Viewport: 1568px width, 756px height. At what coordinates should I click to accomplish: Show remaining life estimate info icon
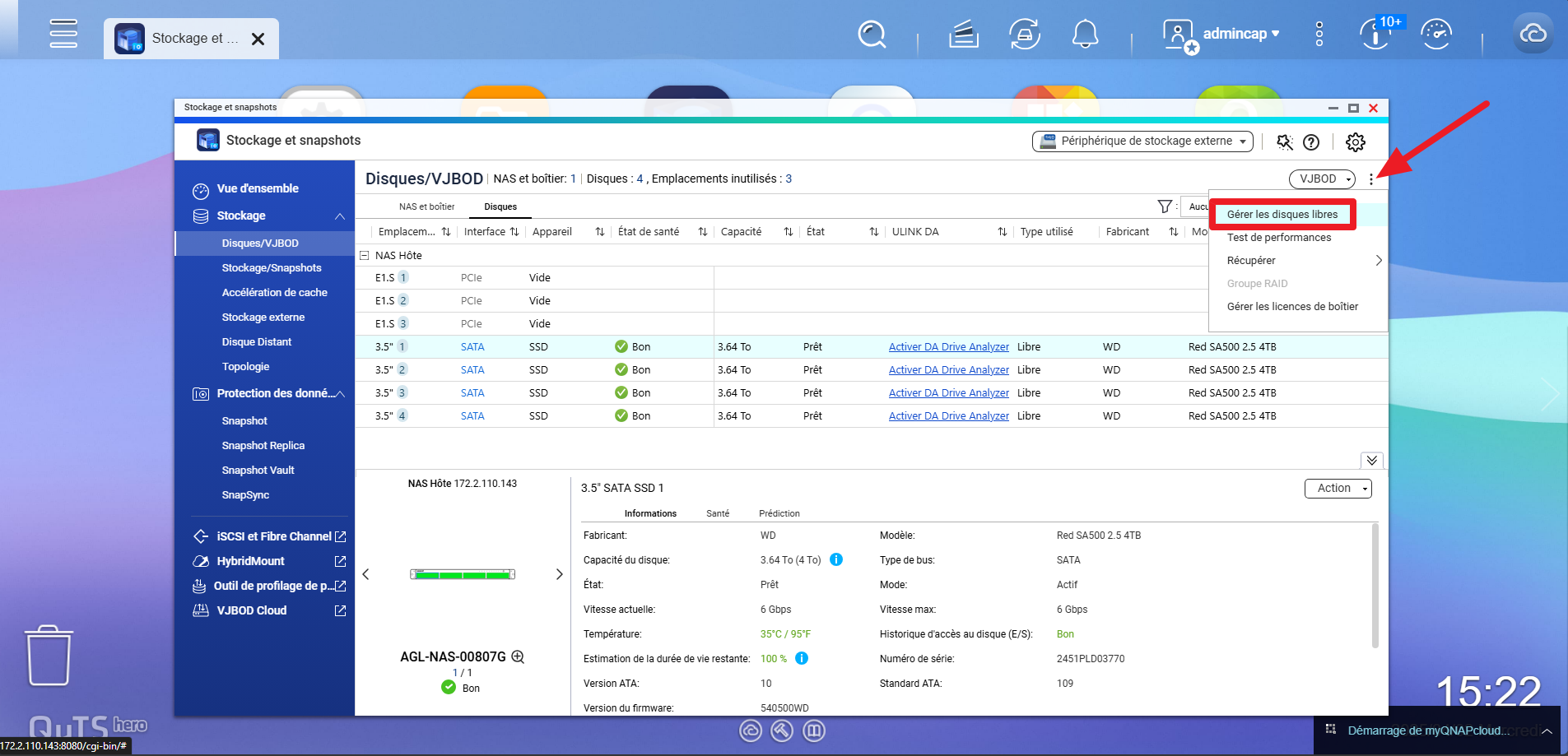pos(802,658)
